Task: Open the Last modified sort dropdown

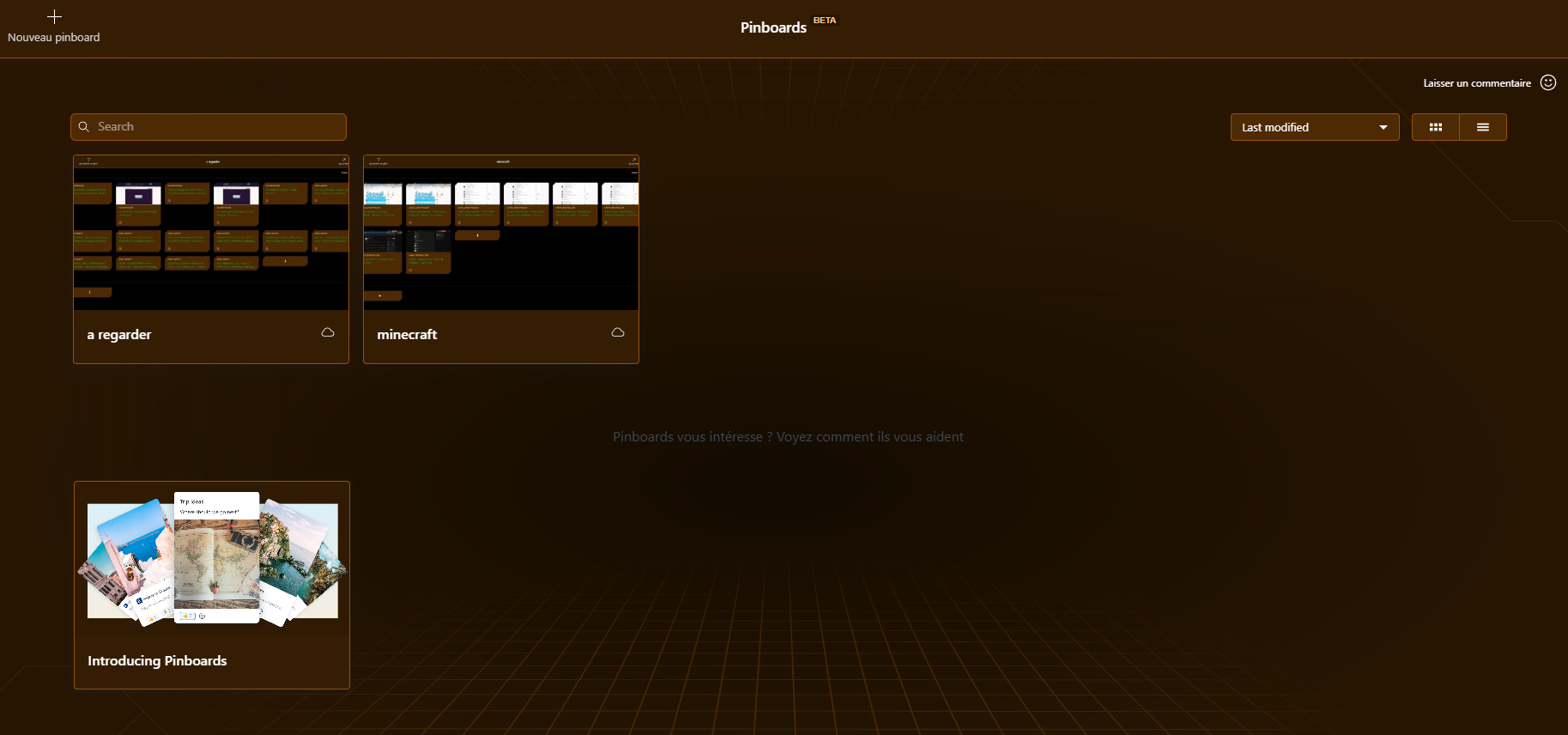Action: click(x=1315, y=127)
